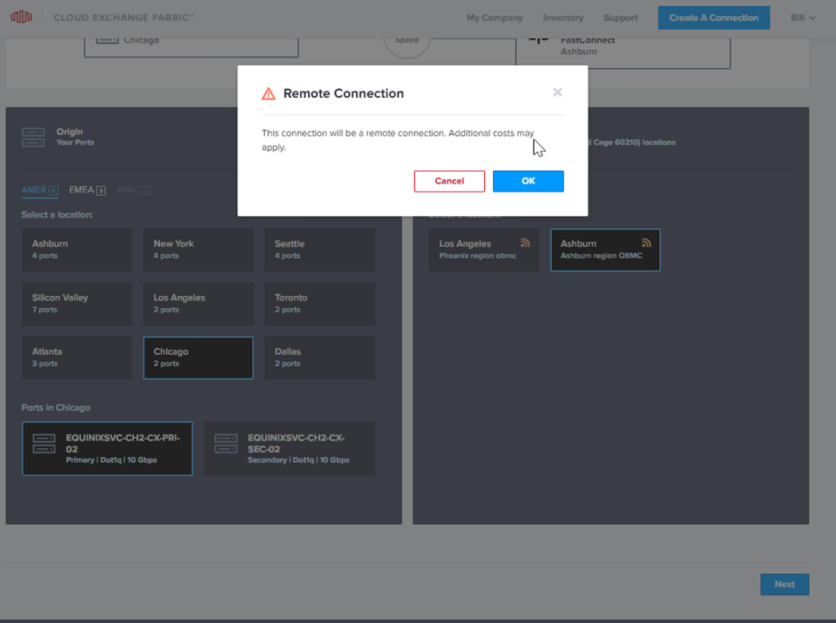Screen dimensions: 836x623
Task: Open the Bill user dropdown
Action: pos(803,18)
